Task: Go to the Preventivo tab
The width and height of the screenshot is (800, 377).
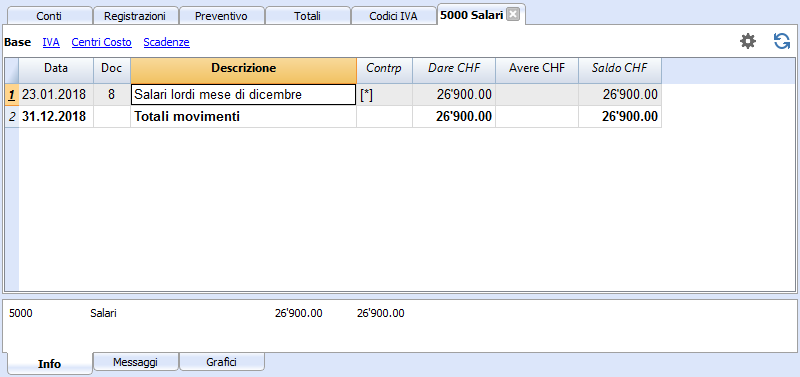Action: pyautogui.click(x=221, y=16)
